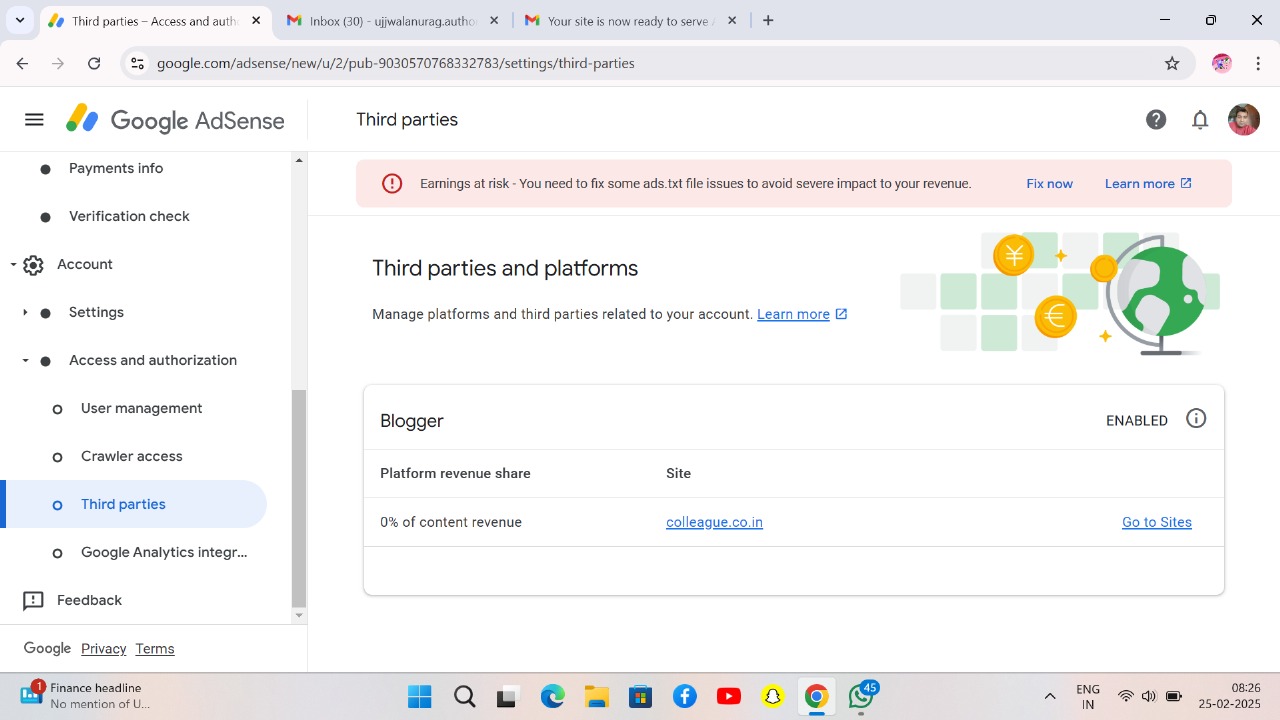Go back with the browser back arrow
The width and height of the screenshot is (1280, 720).
(x=22, y=63)
